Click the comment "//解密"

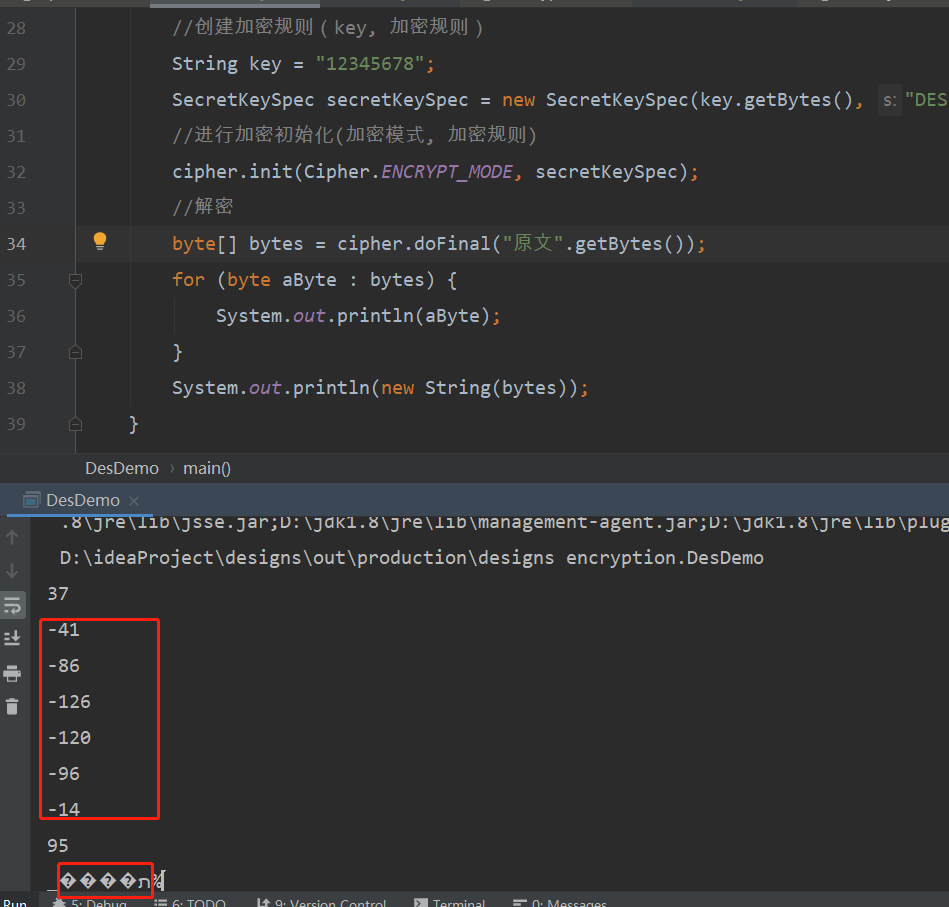(203, 207)
